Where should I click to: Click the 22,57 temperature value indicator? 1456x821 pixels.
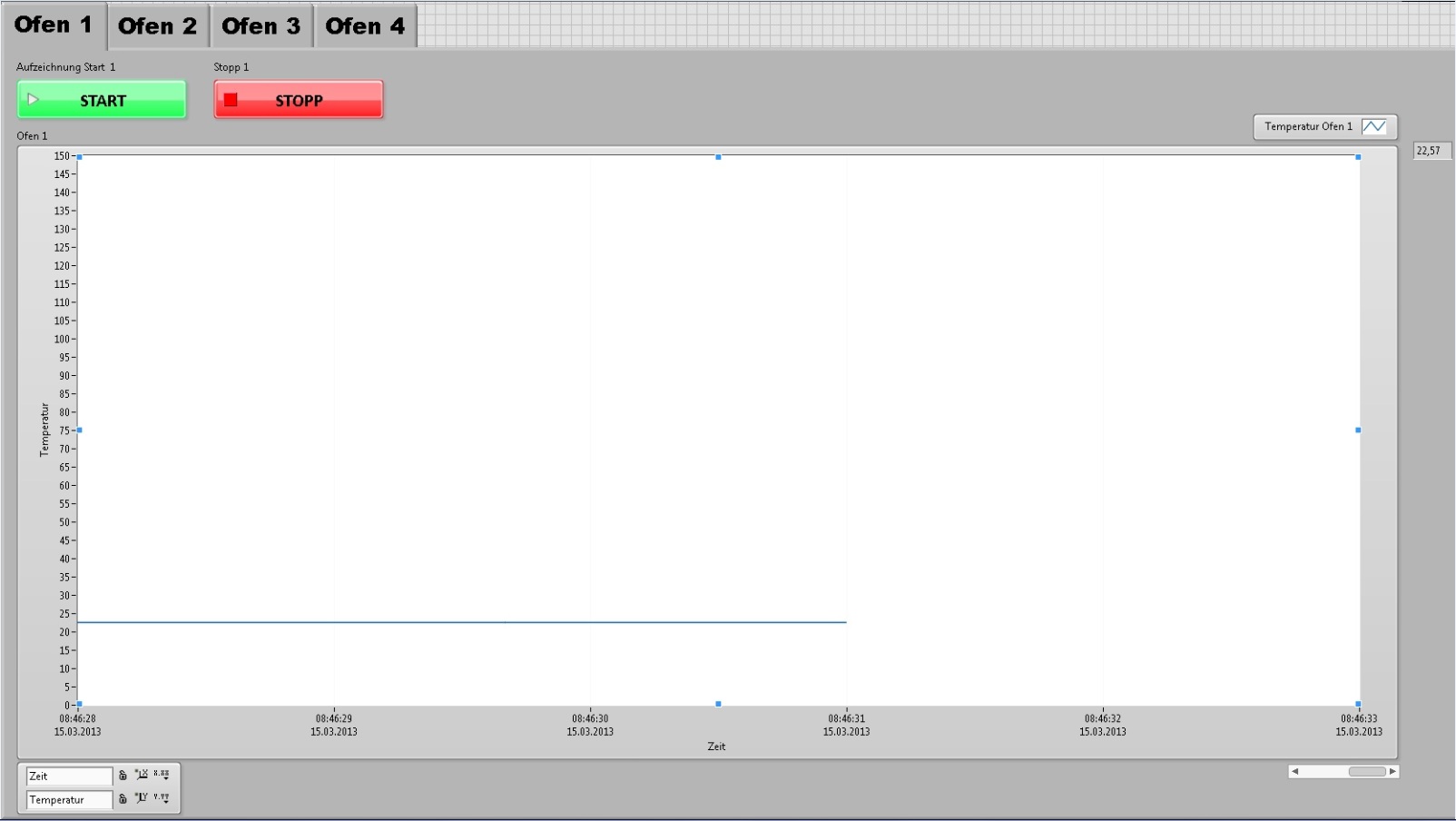coord(1432,151)
